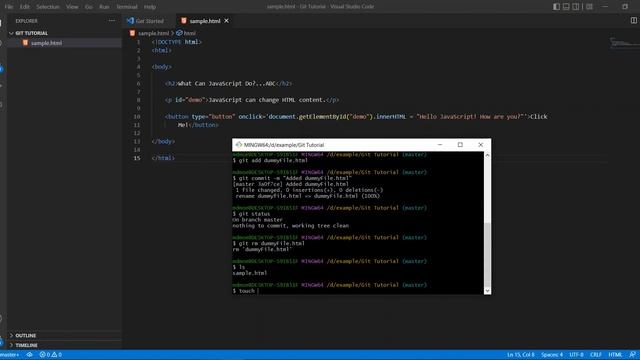640x360 pixels.
Task: Select the sample.html editor tab
Action: pyautogui.click(x=204, y=21)
